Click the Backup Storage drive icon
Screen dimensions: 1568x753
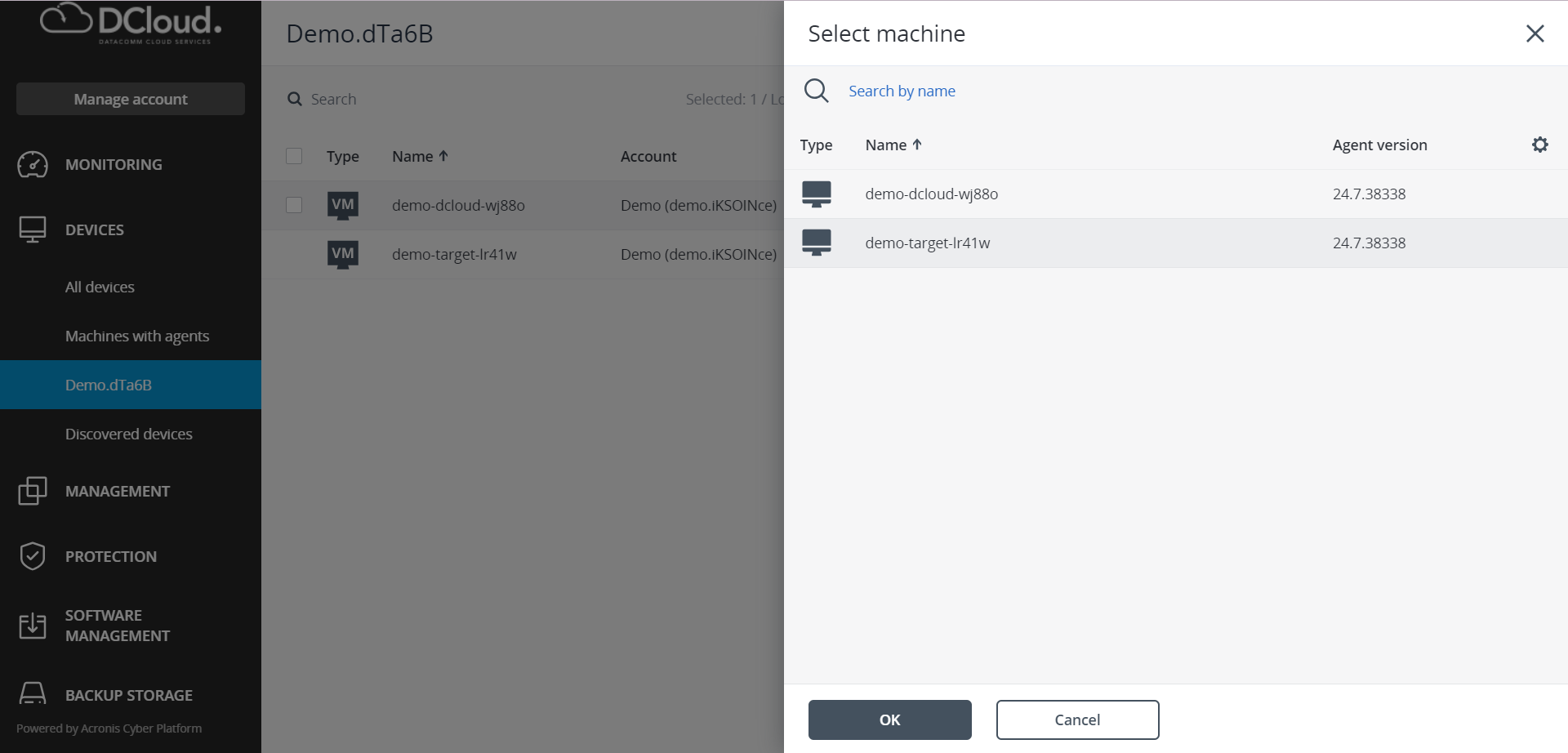click(33, 694)
